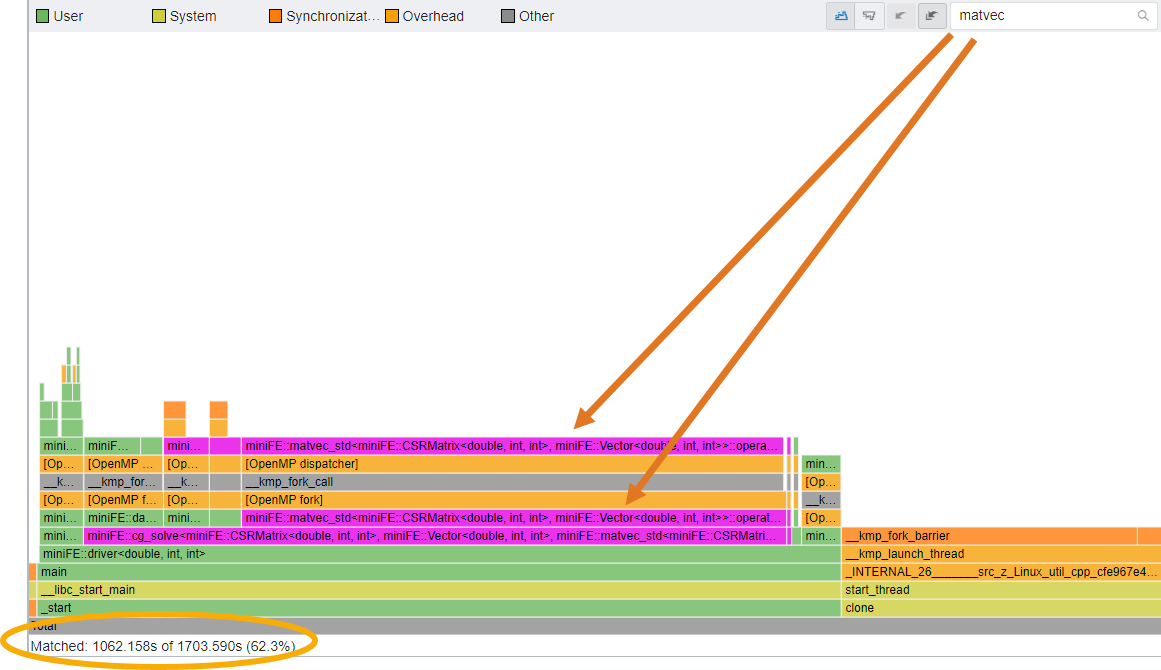Screen dimensions: 1161x670
Task: Select the wide [OpenMP dispatcher] frame
Action: pos(512,464)
